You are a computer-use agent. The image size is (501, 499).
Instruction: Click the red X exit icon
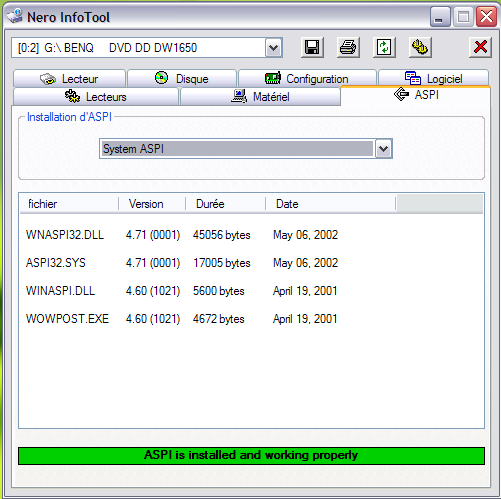480,47
